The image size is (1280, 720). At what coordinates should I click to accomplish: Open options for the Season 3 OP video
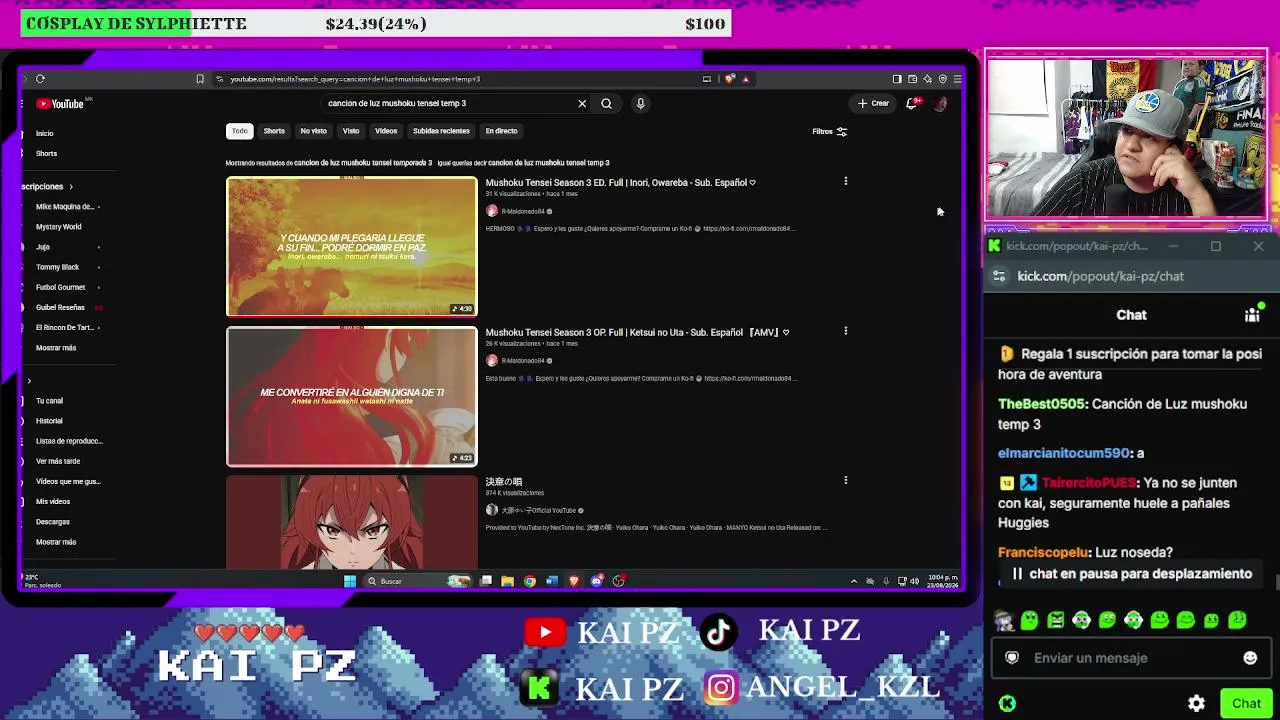846,331
